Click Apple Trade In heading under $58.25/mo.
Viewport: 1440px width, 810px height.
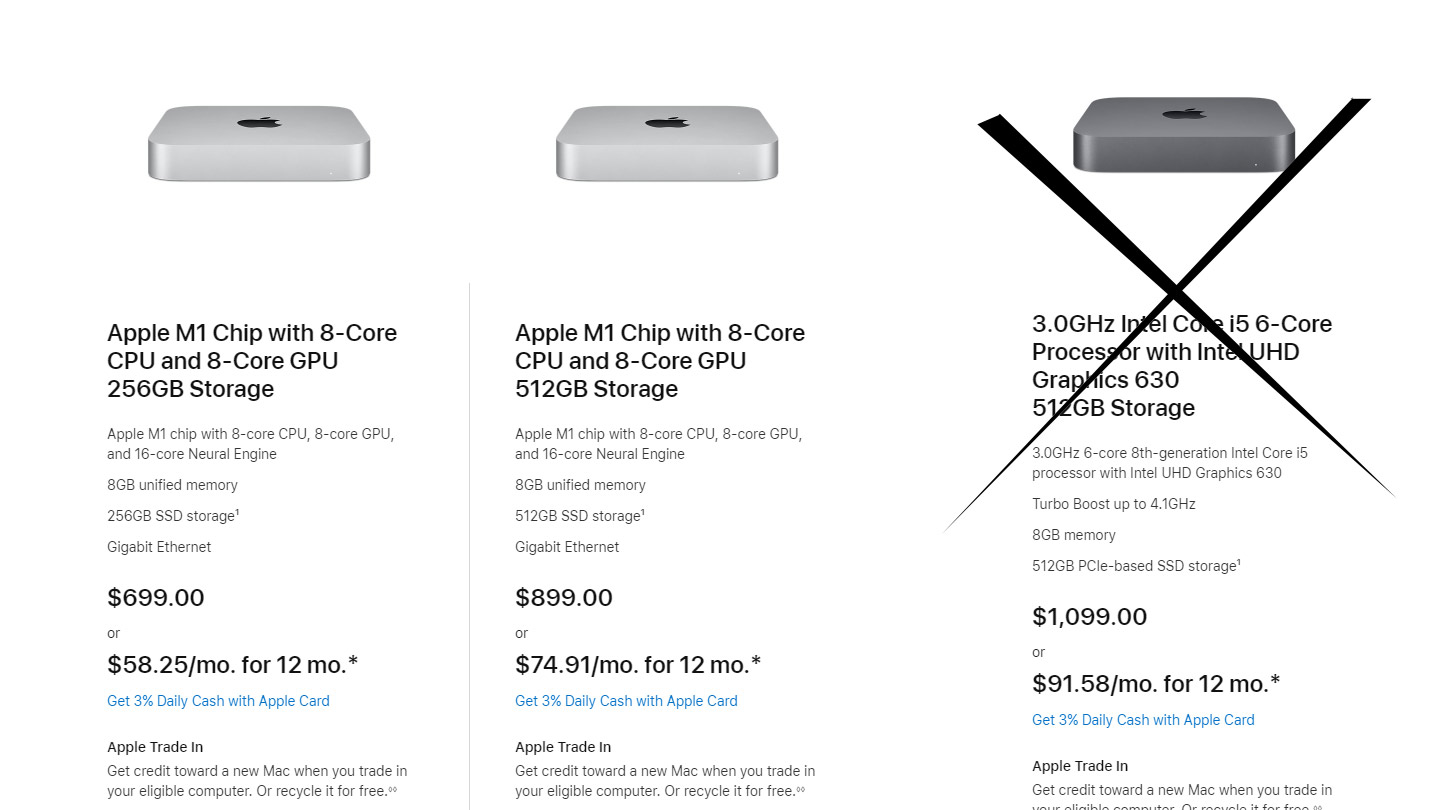click(x=155, y=747)
